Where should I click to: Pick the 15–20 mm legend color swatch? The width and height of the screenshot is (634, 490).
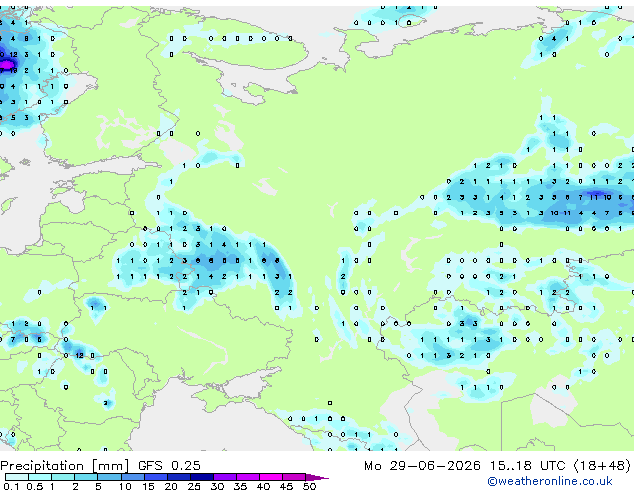tap(155, 477)
